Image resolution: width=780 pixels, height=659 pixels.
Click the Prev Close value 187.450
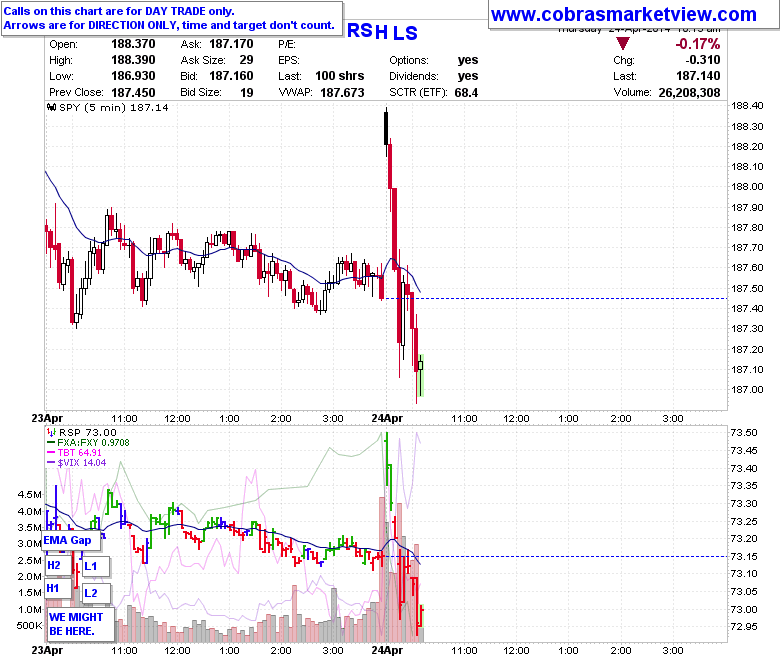[x=133, y=93]
